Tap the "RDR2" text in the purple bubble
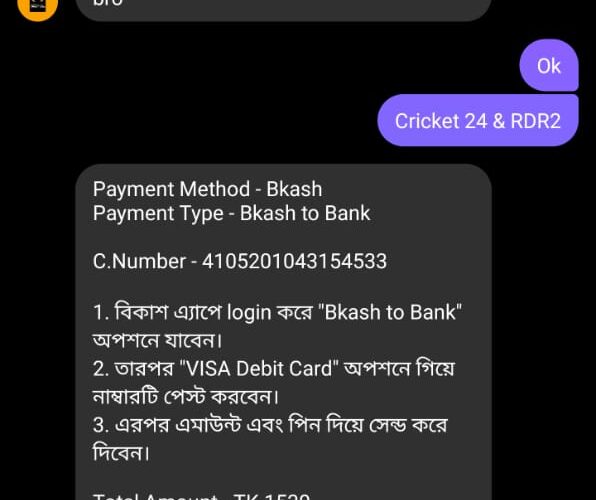The image size is (596, 500). pyautogui.click(x=536, y=121)
